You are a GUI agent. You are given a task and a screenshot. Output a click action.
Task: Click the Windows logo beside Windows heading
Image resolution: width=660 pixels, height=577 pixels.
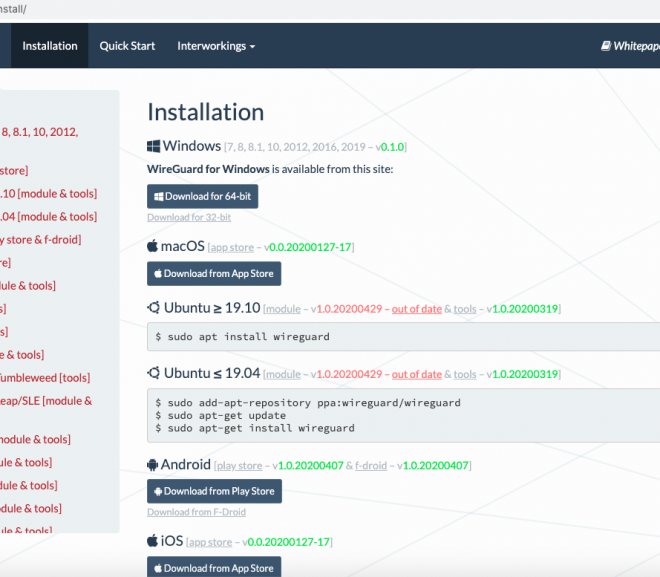pyautogui.click(x=153, y=146)
